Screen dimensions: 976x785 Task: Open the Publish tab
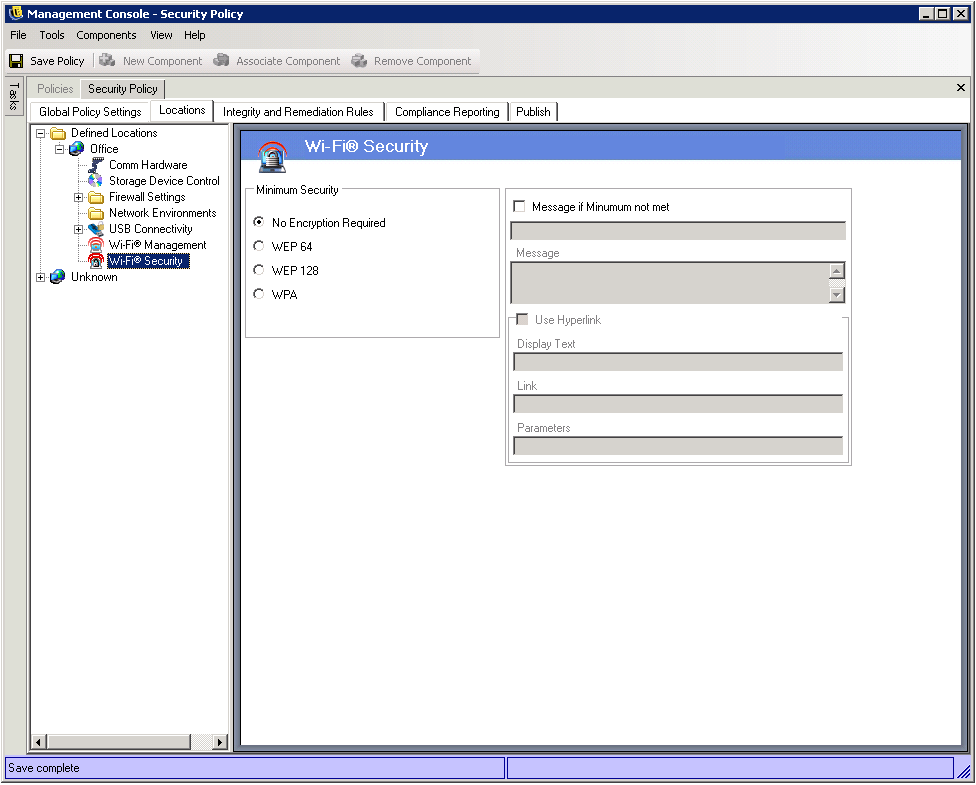pos(533,111)
